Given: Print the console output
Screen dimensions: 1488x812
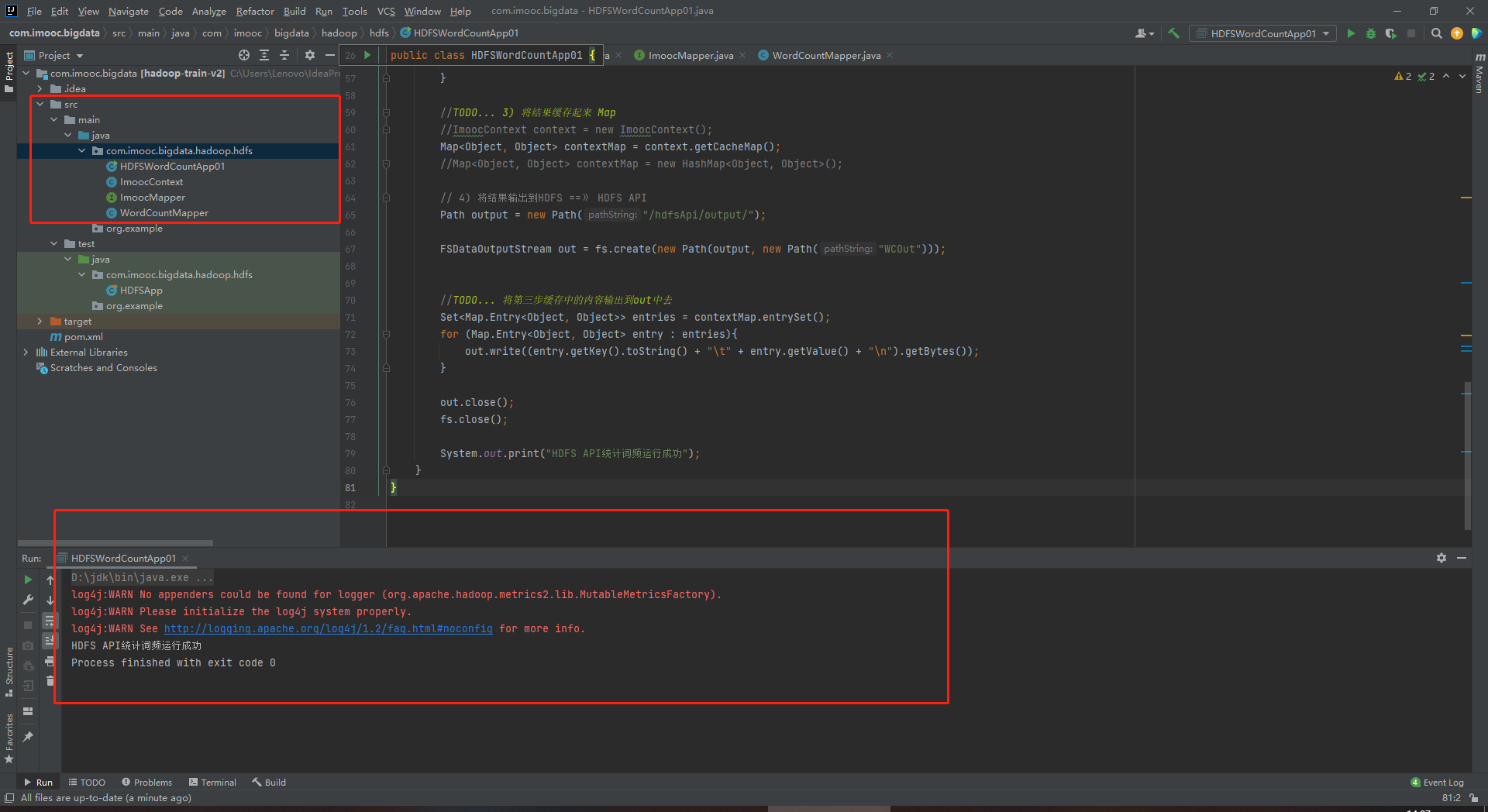Looking at the screenshot, I should (50, 661).
